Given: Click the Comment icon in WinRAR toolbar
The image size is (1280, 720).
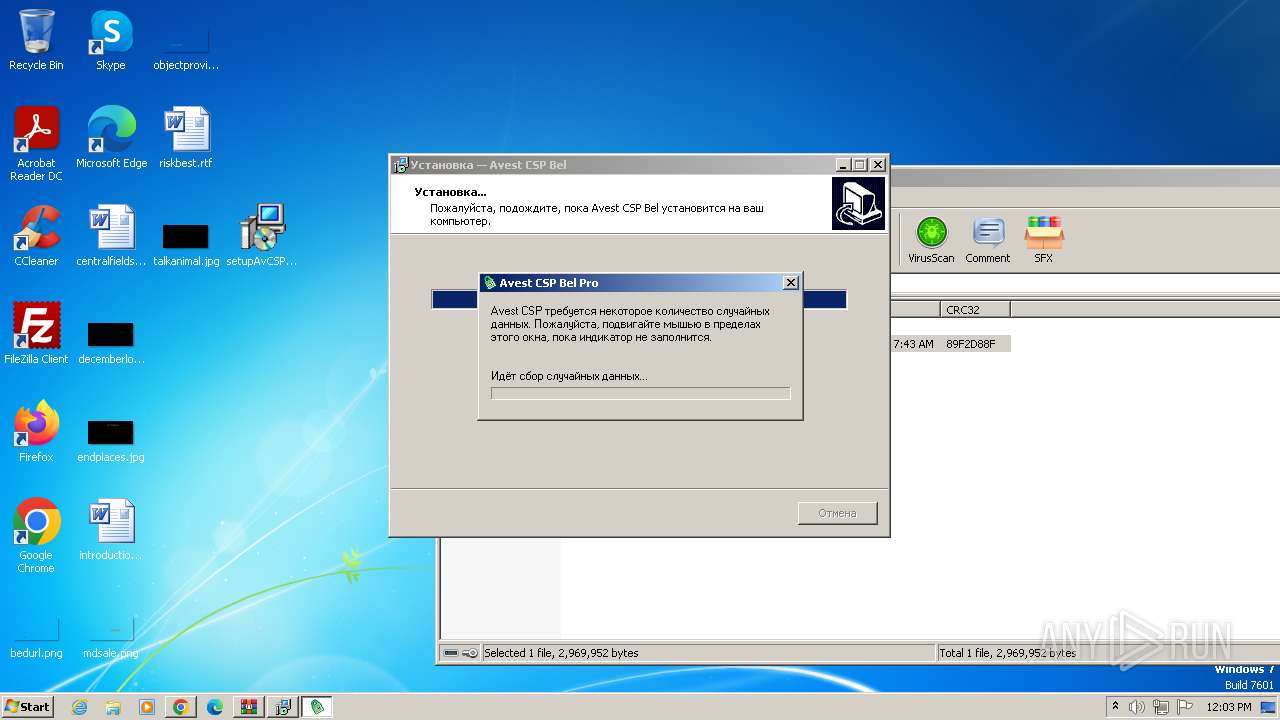Looking at the screenshot, I should pos(987,240).
